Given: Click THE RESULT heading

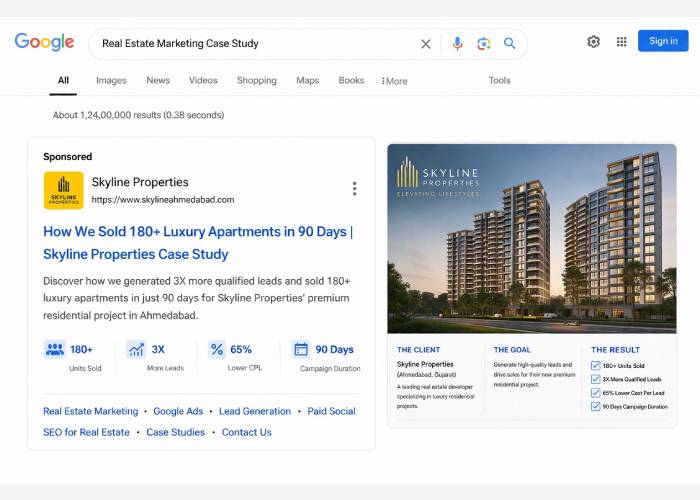Looking at the screenshot, I should tap(615, 350).
